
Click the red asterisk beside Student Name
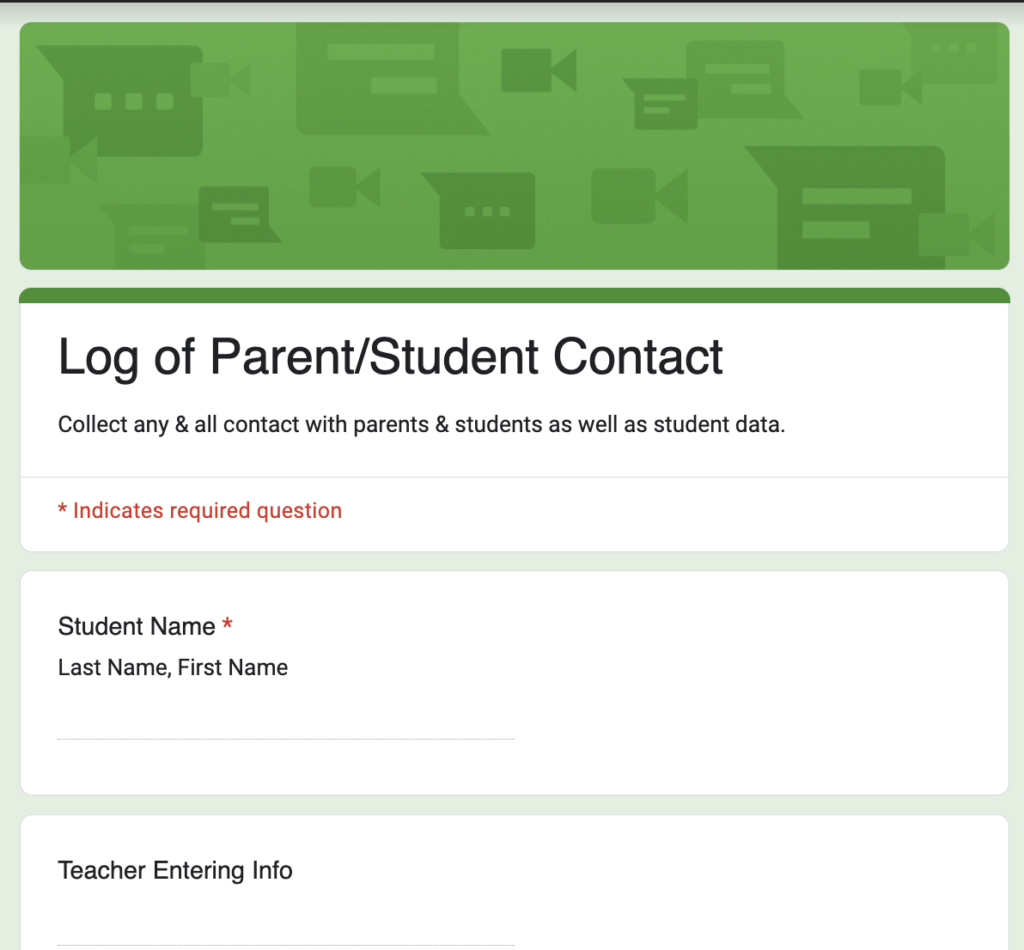click(x=227, y=624)
